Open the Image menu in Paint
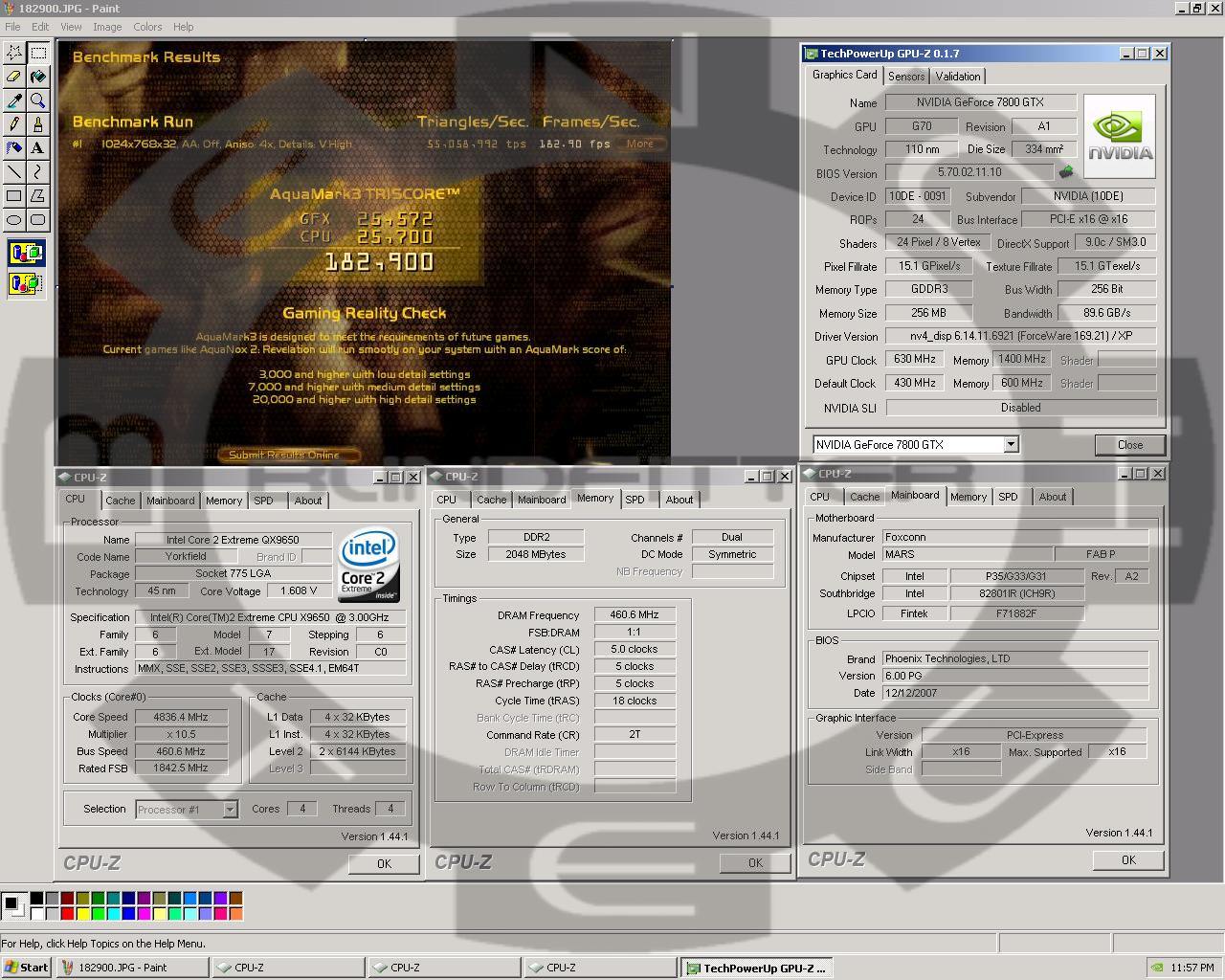Image resolution: width=1225 pixels, height=980 pixels. [x=107, y=27]
